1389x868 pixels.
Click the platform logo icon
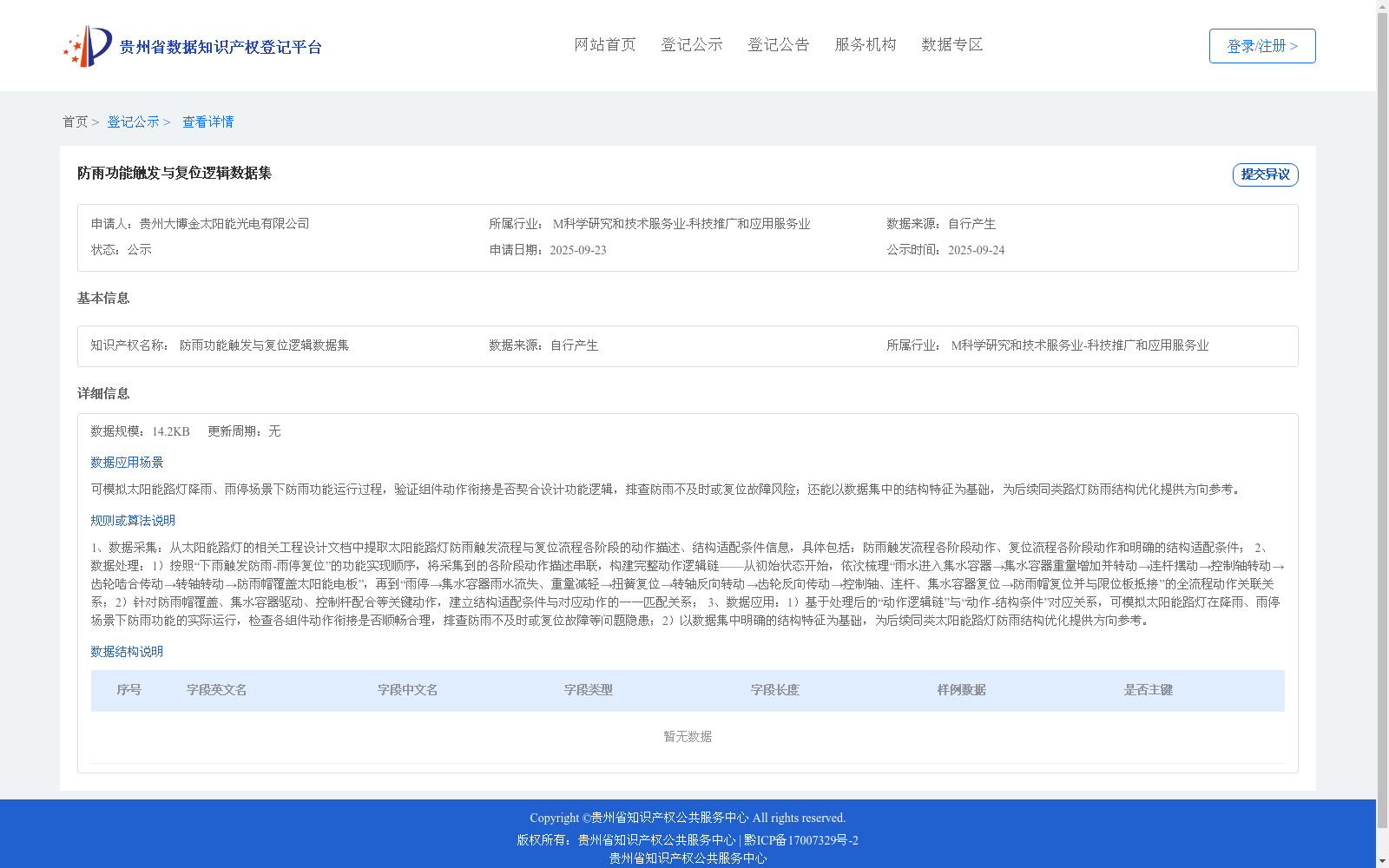point(88,46)
